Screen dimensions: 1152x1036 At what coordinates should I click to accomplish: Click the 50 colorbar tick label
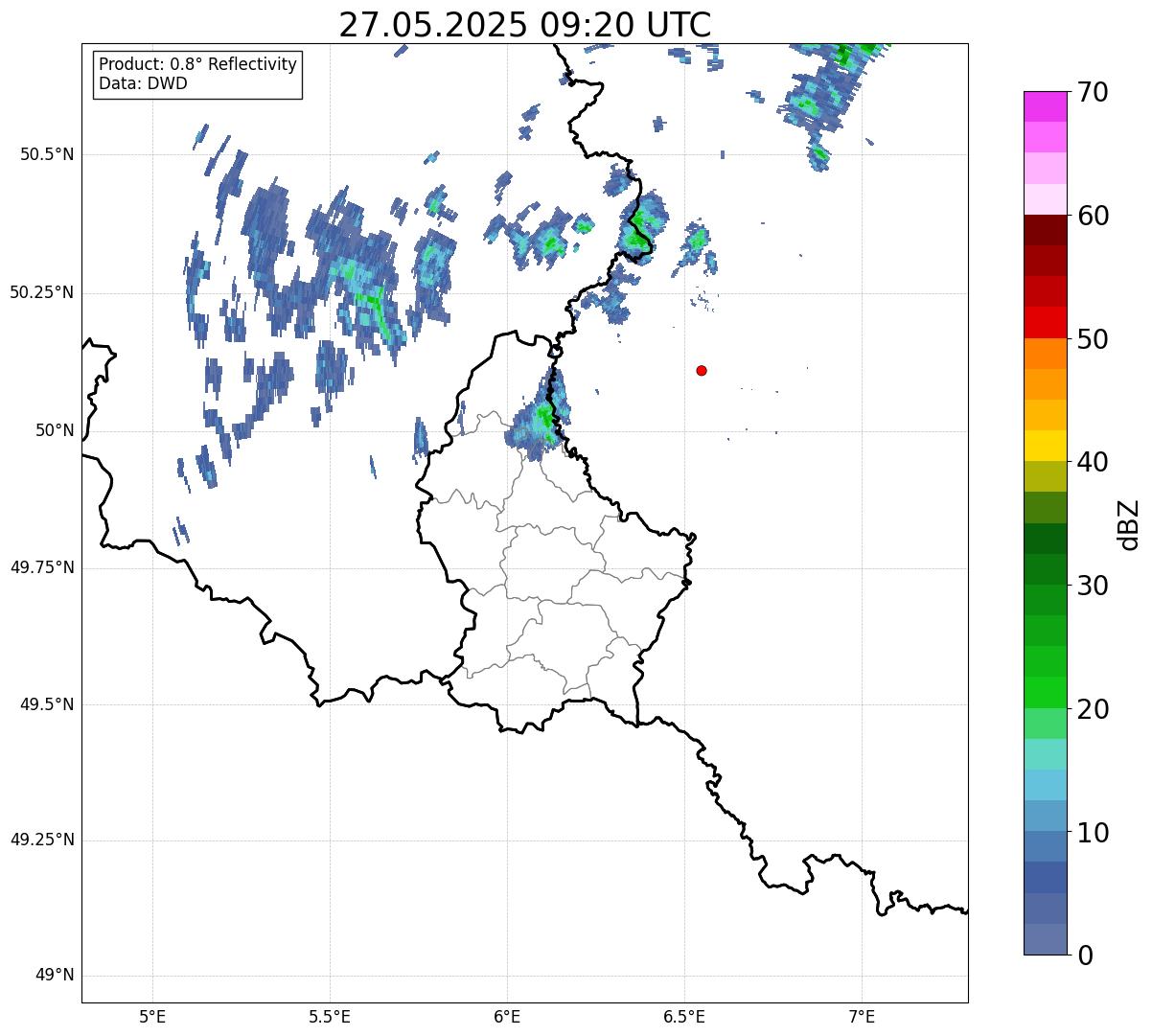[x=1093, y=339]
